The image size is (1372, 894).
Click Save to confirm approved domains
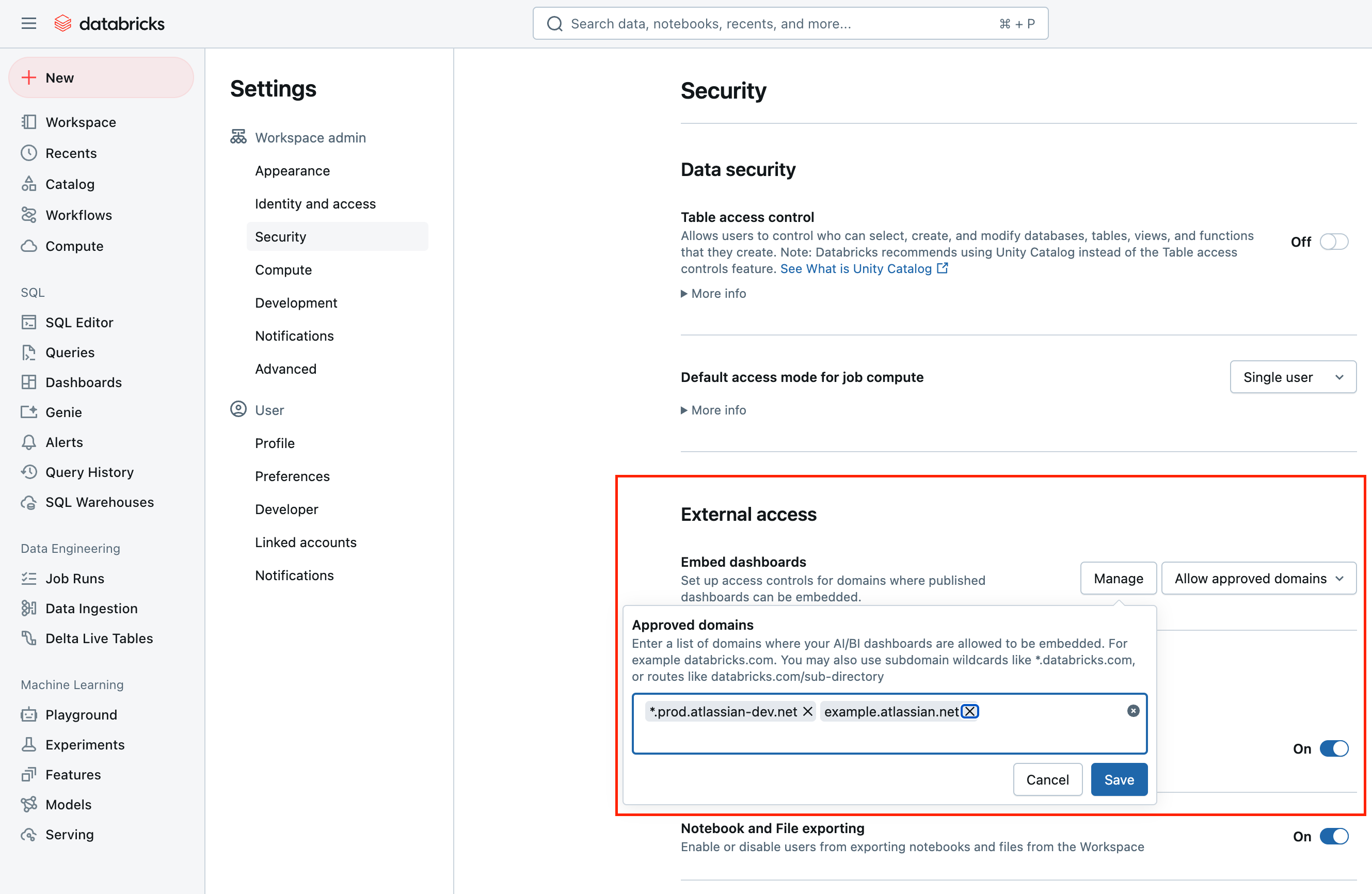click(1118, 780)
